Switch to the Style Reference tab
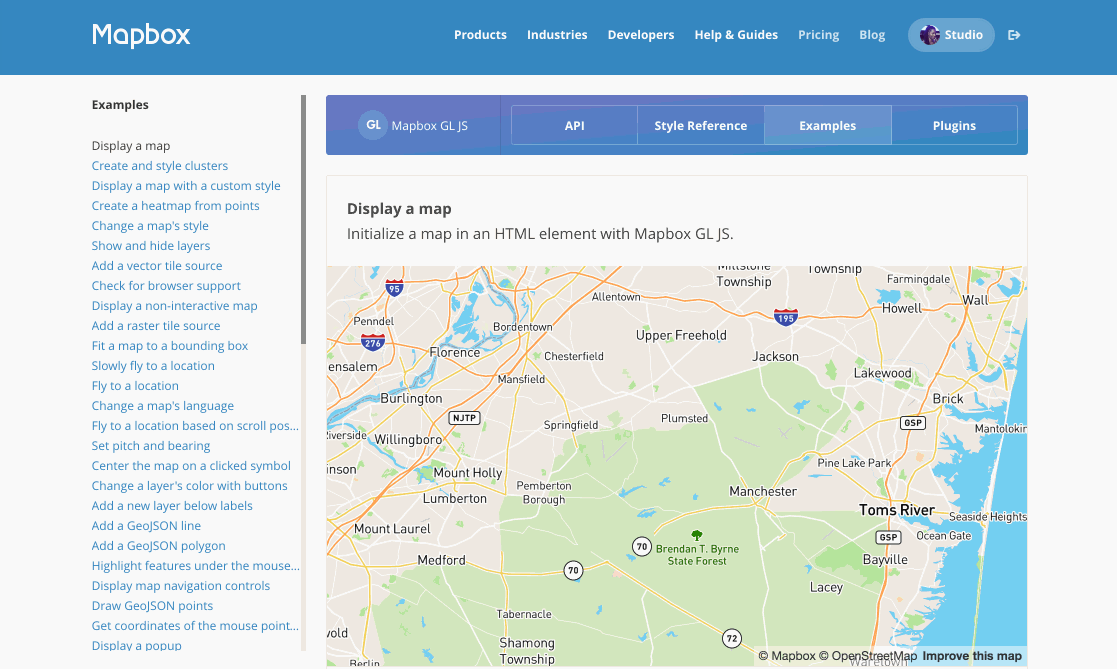The width and height of the screenshot is (1117, 669). 701,125
